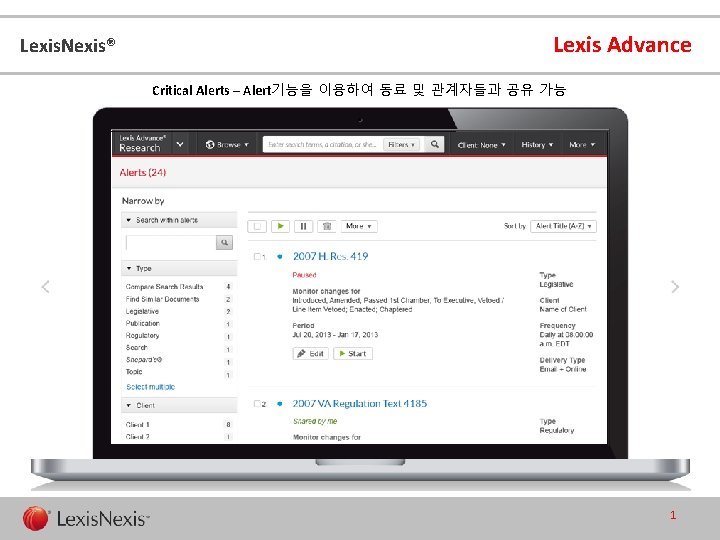Click the main search terms input field
This screenshot has width=720, height=540.
click(322, 145)
